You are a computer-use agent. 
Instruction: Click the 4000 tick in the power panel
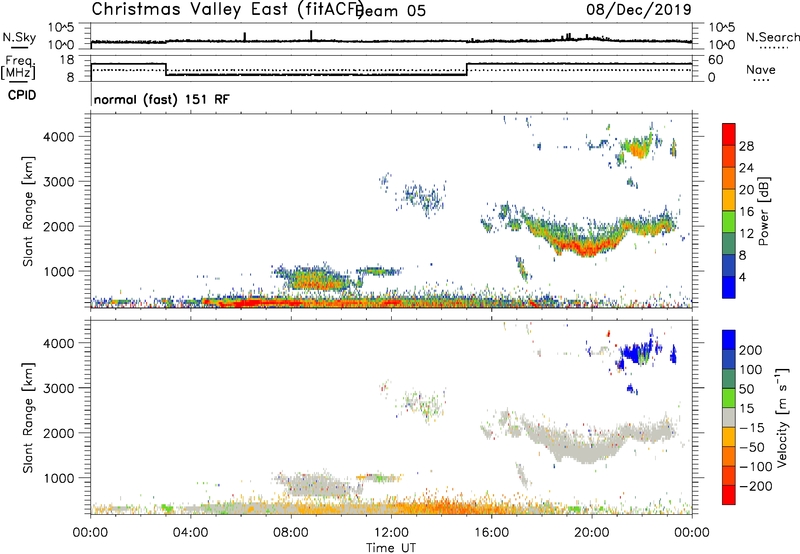58,137
